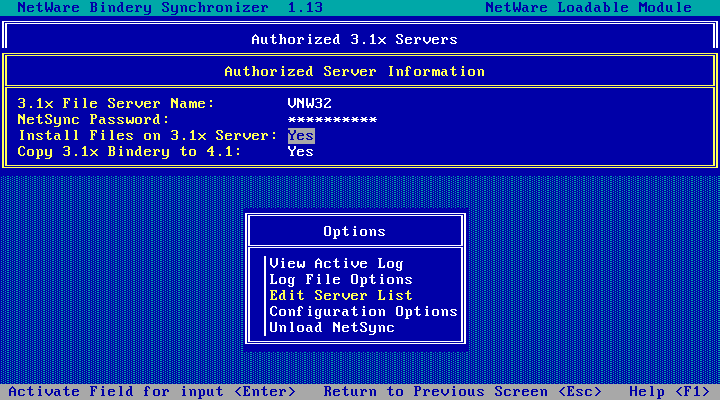Click the Authorized 3.1x Servers header
Viewport: 720px width, 400px height.
click(x=354, y=39)
